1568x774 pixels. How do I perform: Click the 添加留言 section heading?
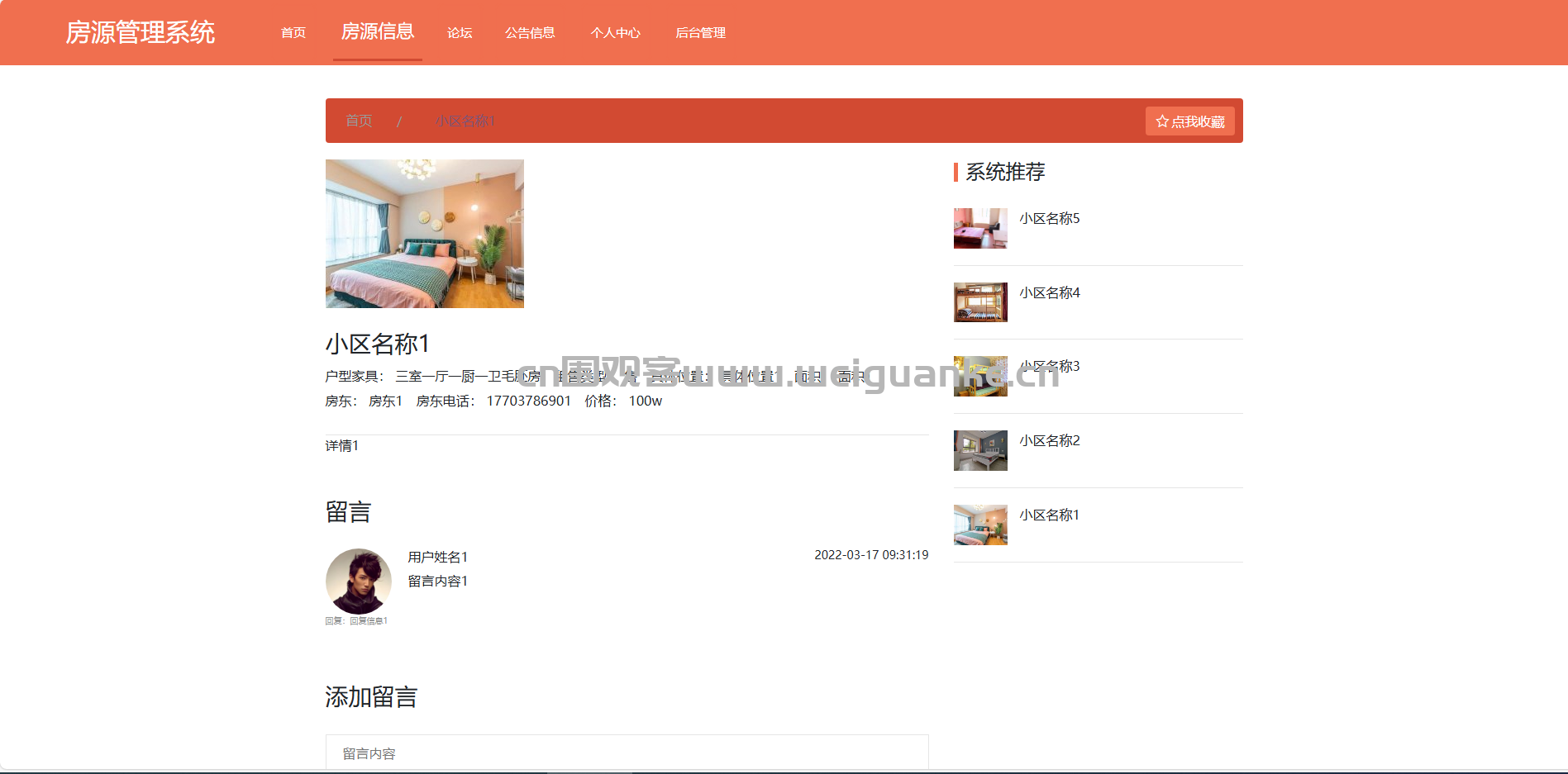371,697
